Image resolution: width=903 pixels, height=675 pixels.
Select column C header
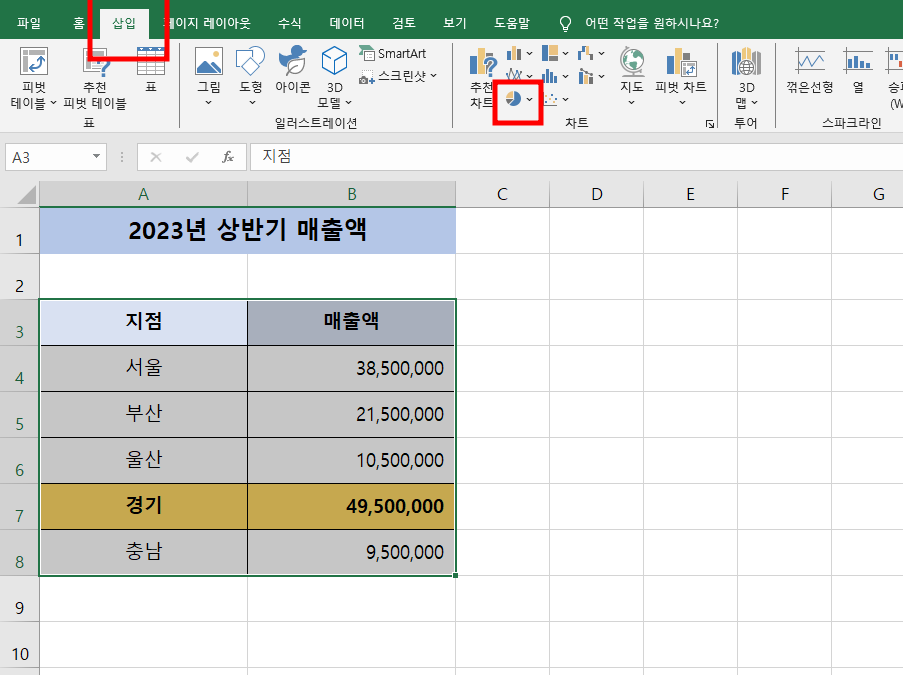coord(502,194)
